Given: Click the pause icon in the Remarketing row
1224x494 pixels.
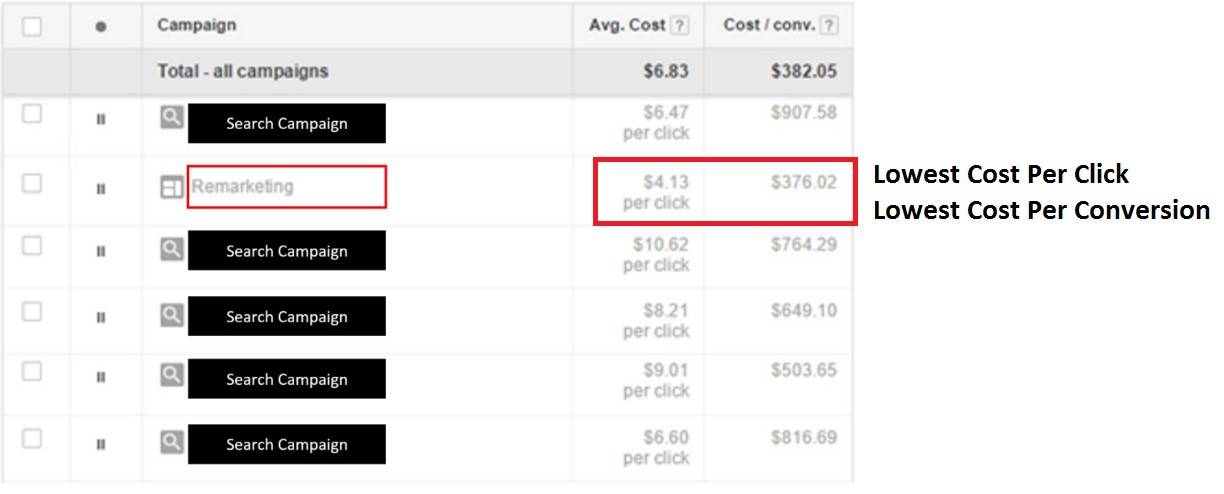Looking at the screenshot, I should (x=100, y=188).
